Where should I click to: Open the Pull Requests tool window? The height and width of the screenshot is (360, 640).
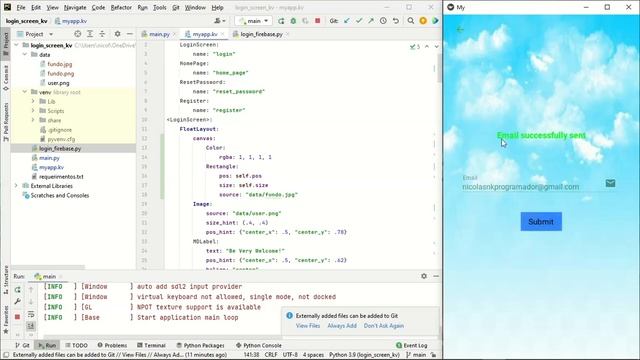pyautogui.click(x=6, y=122)
